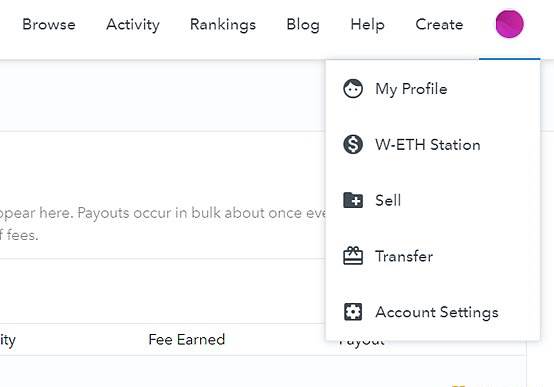Visit the Blog link in header

[303, 25]
